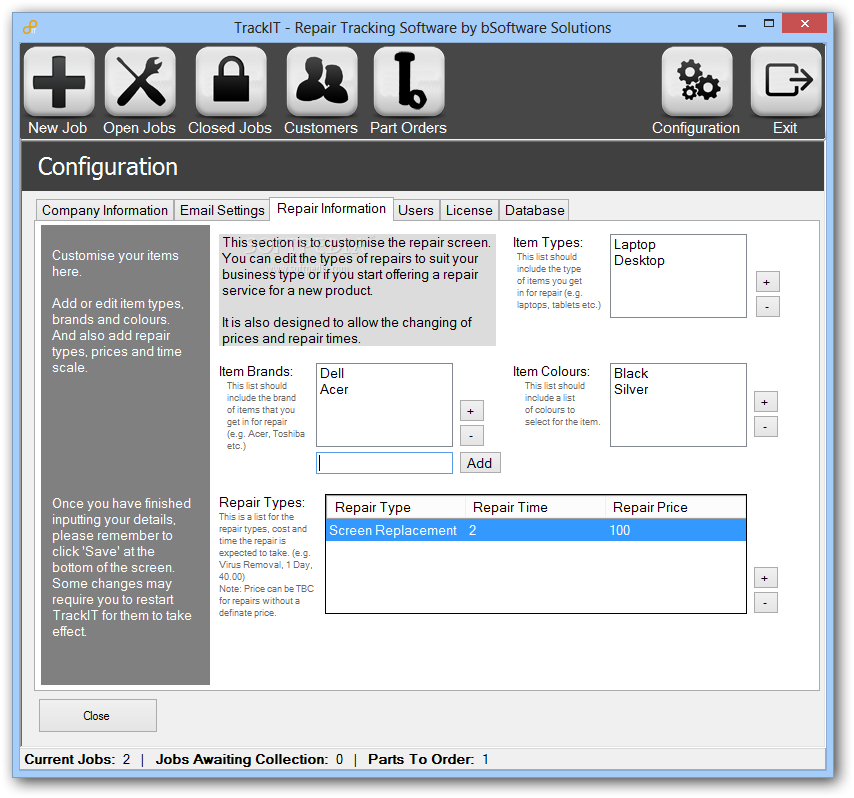This screenshot has height=798, width=854.
Task: Click the plus button beside Item Types
Action: coord(767,282)
